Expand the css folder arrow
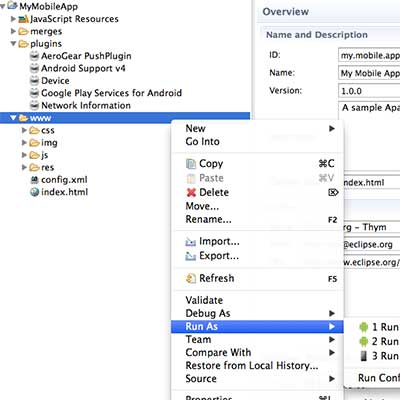This screenshot has height=400, width=400. tap(24, 130)
